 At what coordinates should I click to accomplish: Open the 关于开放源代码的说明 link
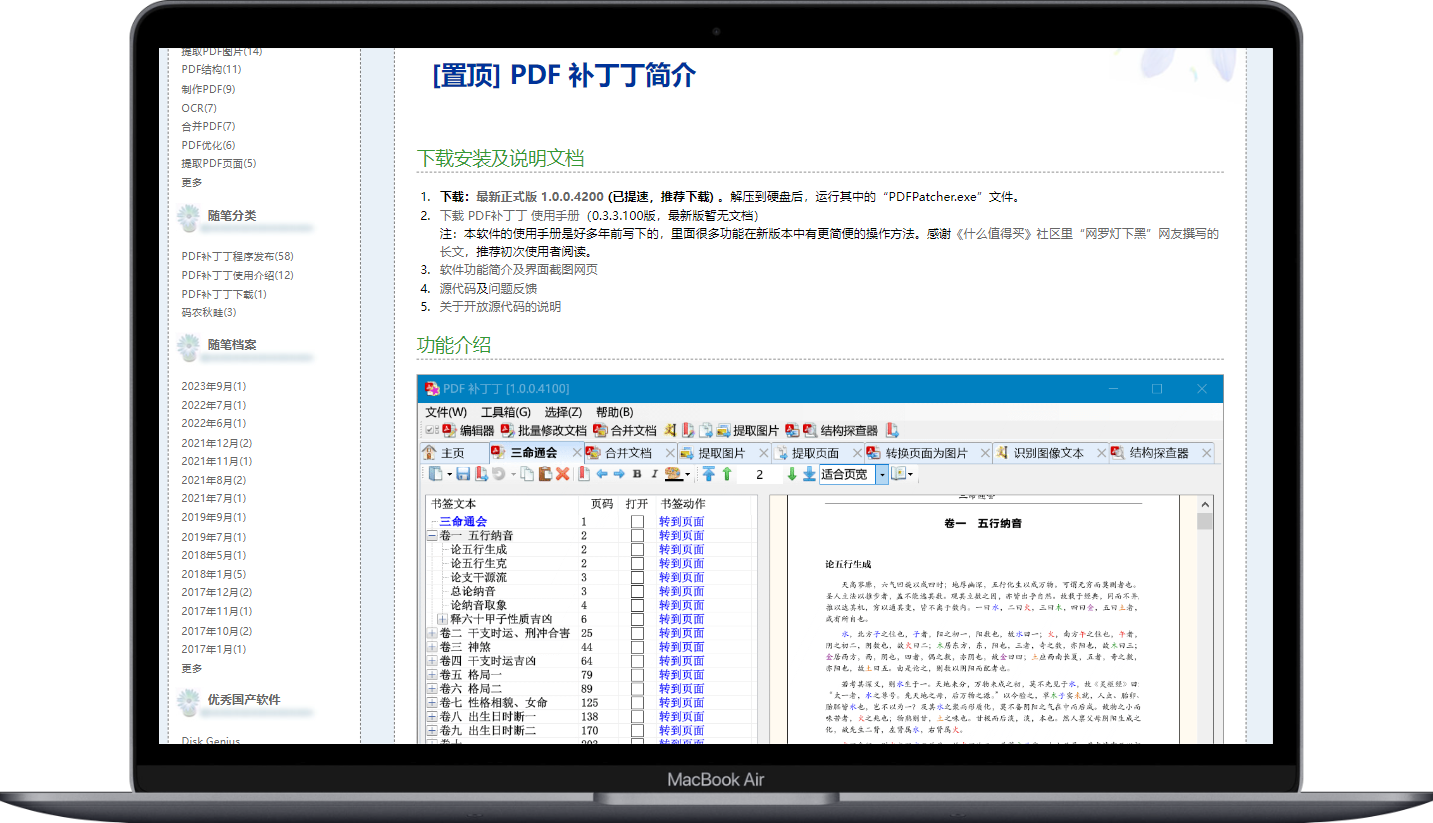pos(500,307)
